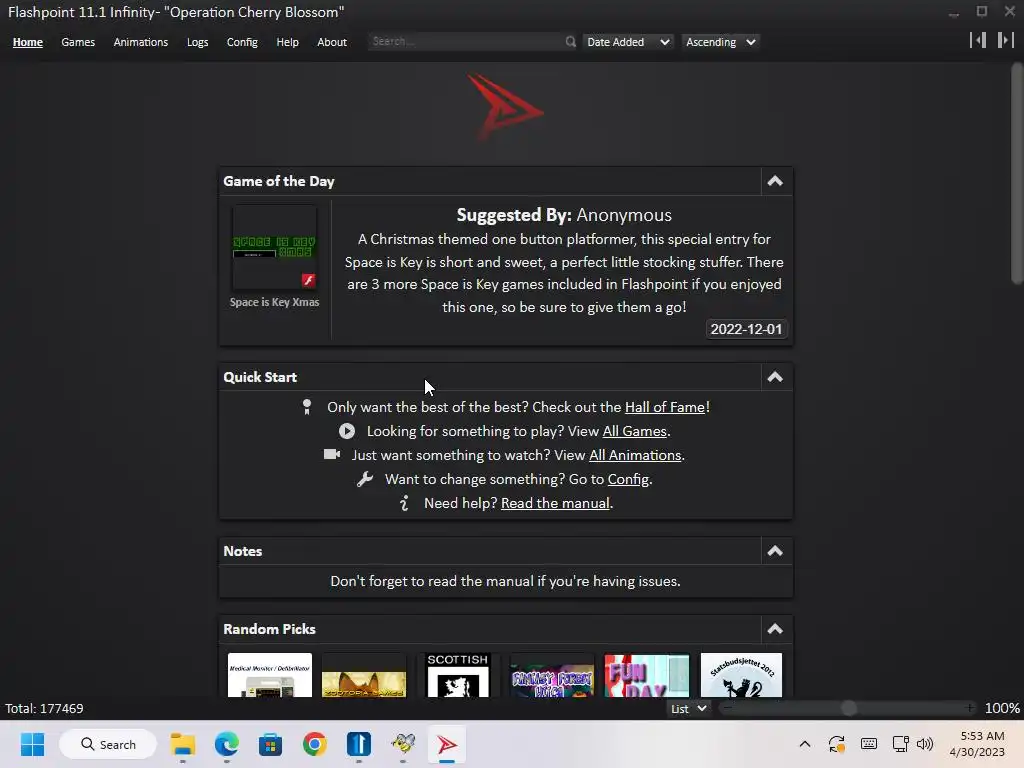
Task: Click the Hall of Fame badge icon
Action: point(307,408)
